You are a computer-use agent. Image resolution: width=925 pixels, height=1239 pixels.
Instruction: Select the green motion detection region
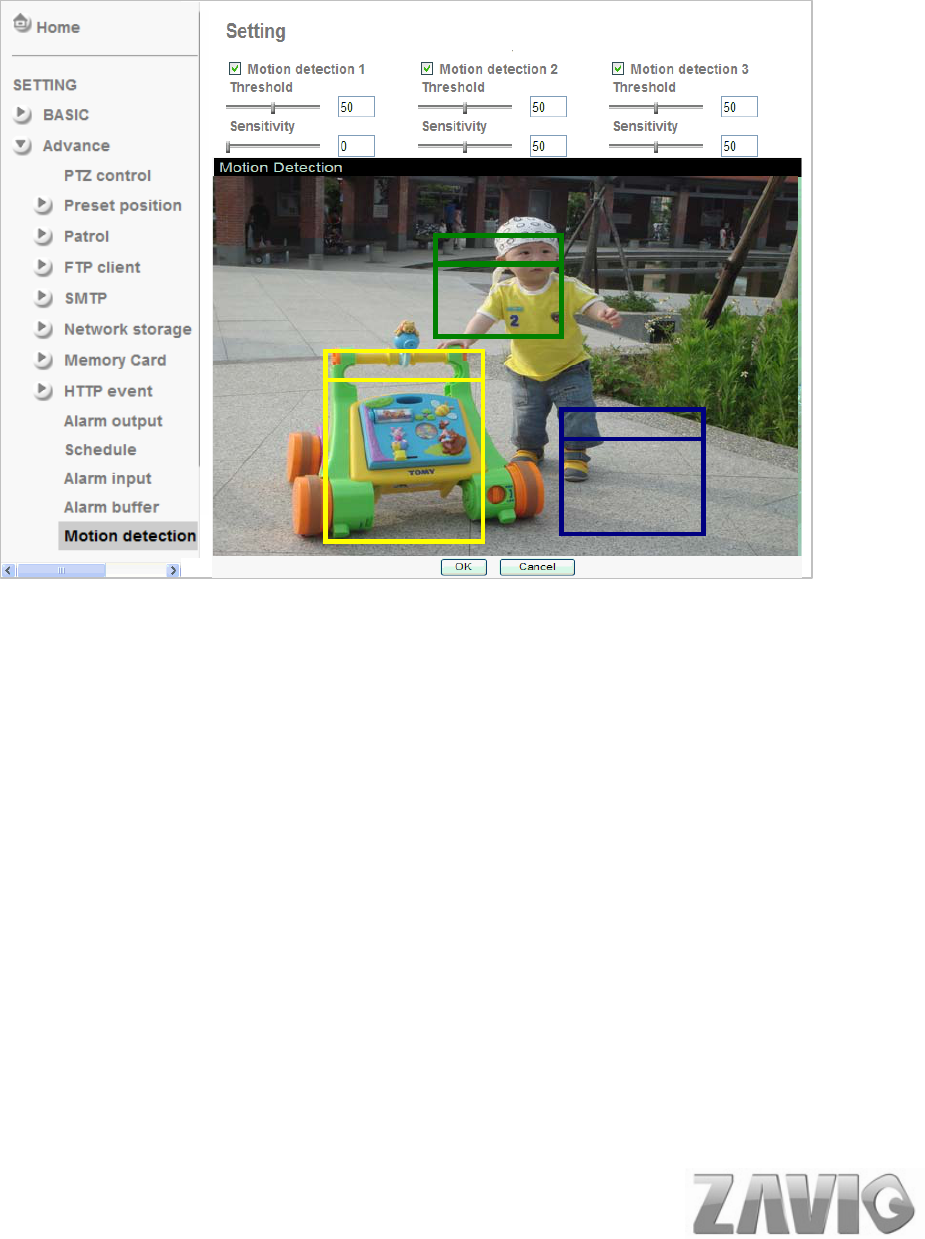499,286
